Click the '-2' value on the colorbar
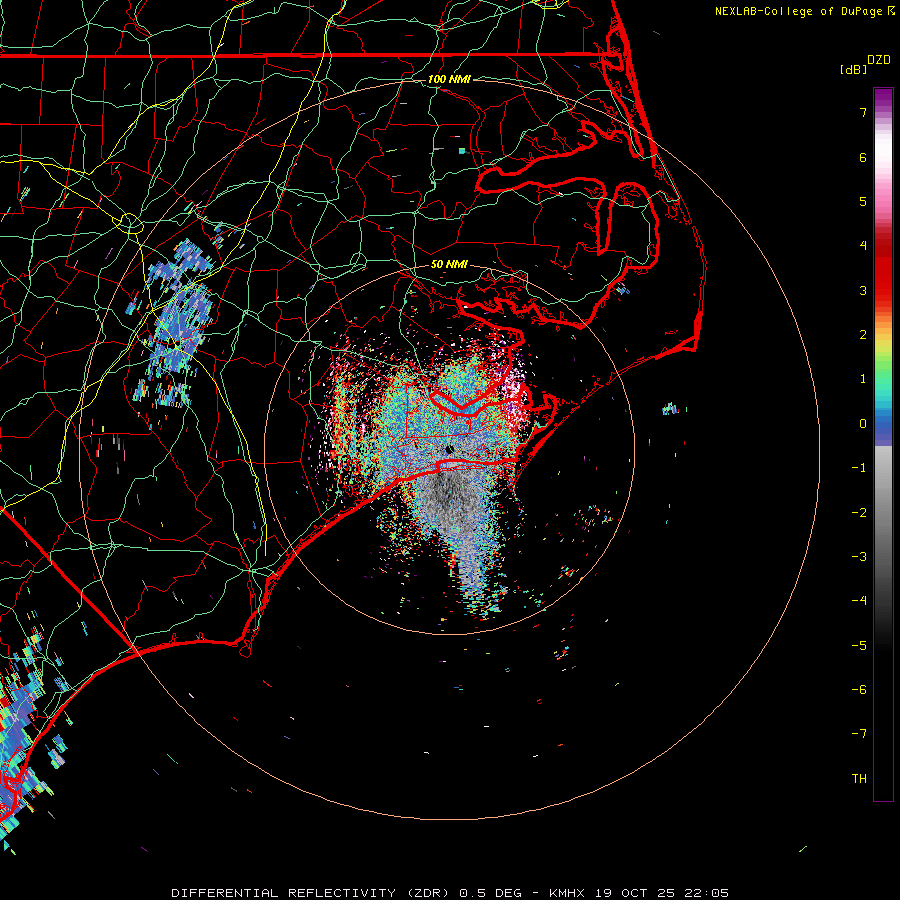900x900 pixels. 859,513
